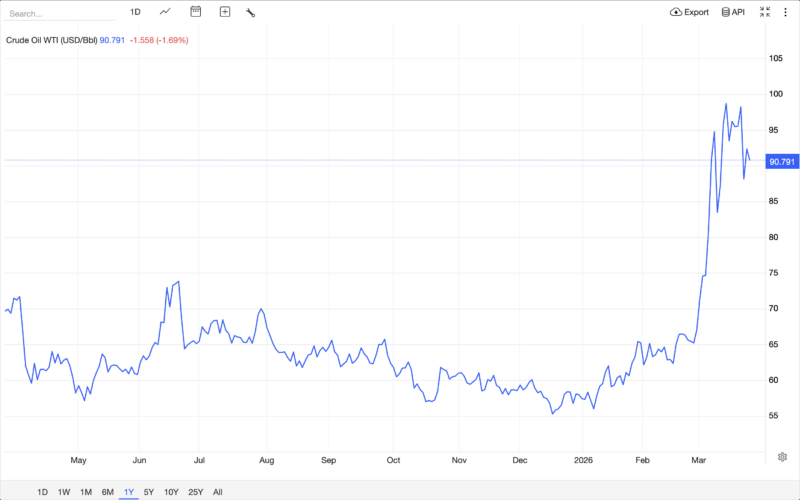Click the 105 y-axis label

776,58
